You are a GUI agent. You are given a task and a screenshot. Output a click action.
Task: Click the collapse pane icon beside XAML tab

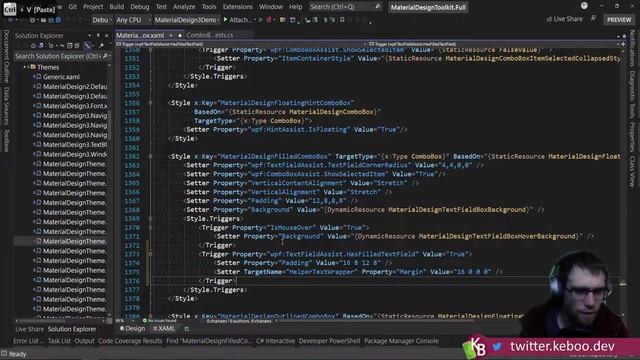(187, 329)
